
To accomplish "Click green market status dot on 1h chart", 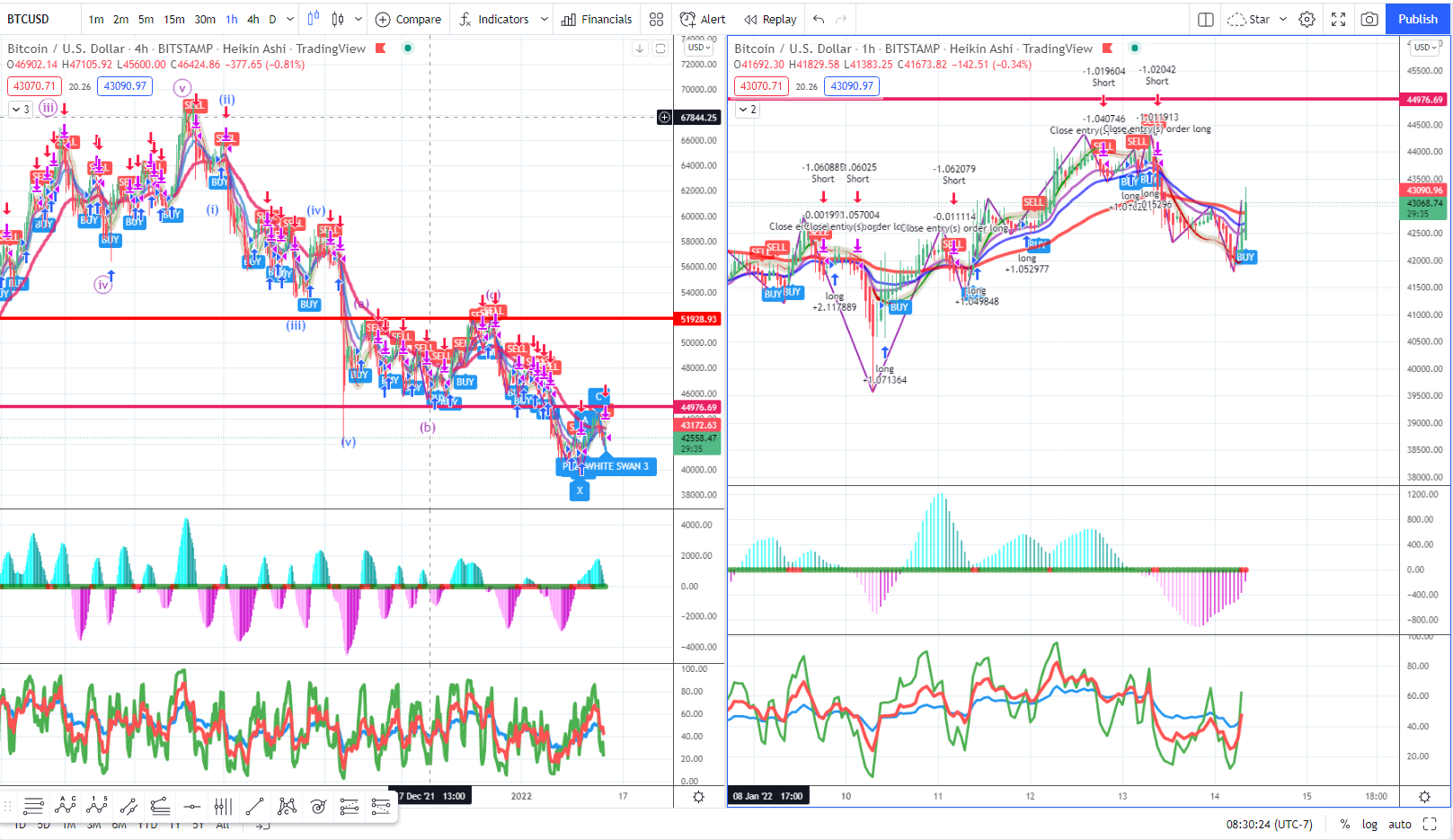I will [1135, 49].
